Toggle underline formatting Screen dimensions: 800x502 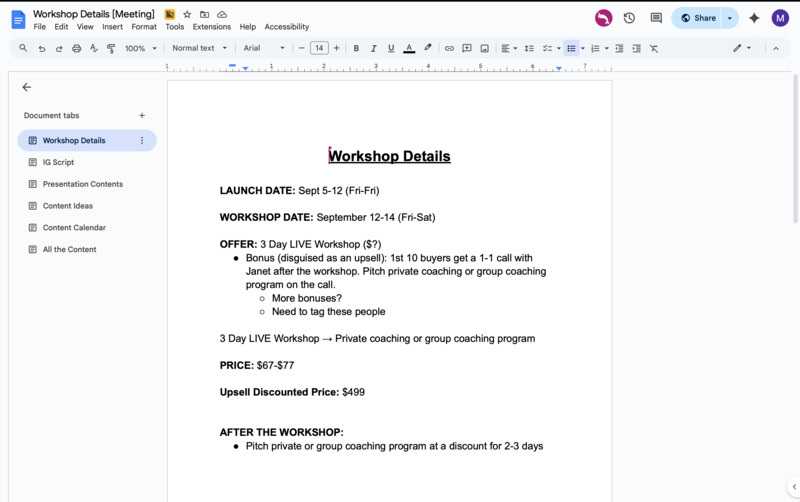click(391, 48)
